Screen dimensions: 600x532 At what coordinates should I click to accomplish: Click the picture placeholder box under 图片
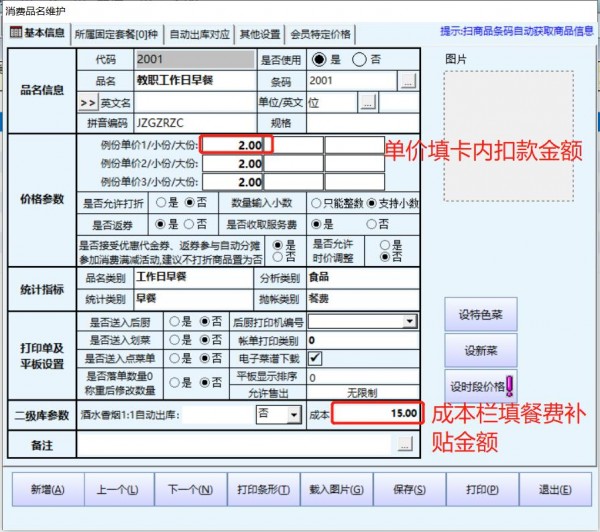pos(509,134)
